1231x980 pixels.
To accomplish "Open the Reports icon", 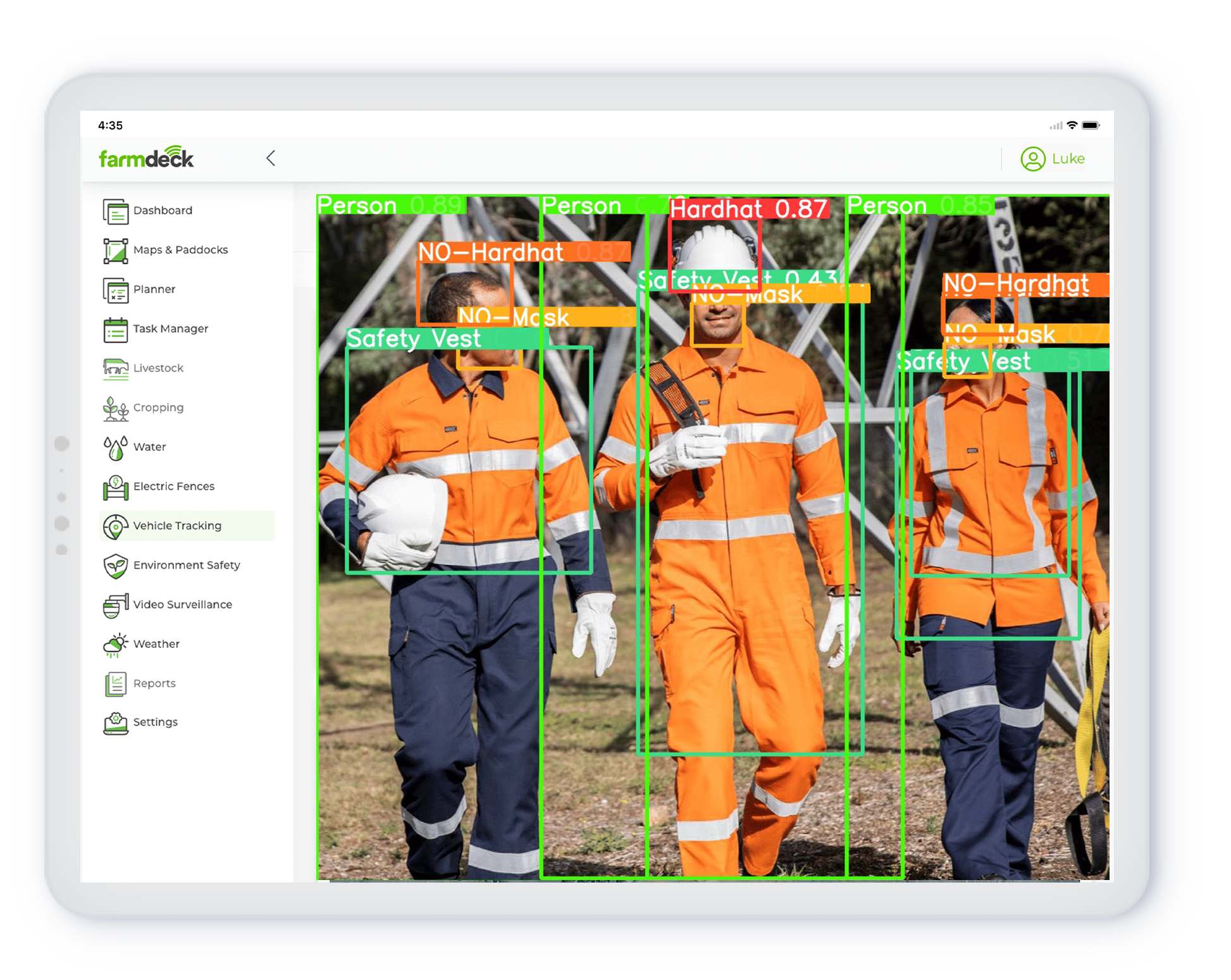I will (x=114, y=683).
